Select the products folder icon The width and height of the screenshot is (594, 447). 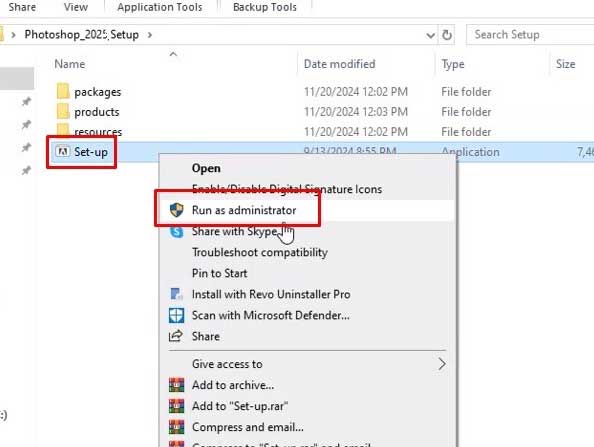coord(63,111)
